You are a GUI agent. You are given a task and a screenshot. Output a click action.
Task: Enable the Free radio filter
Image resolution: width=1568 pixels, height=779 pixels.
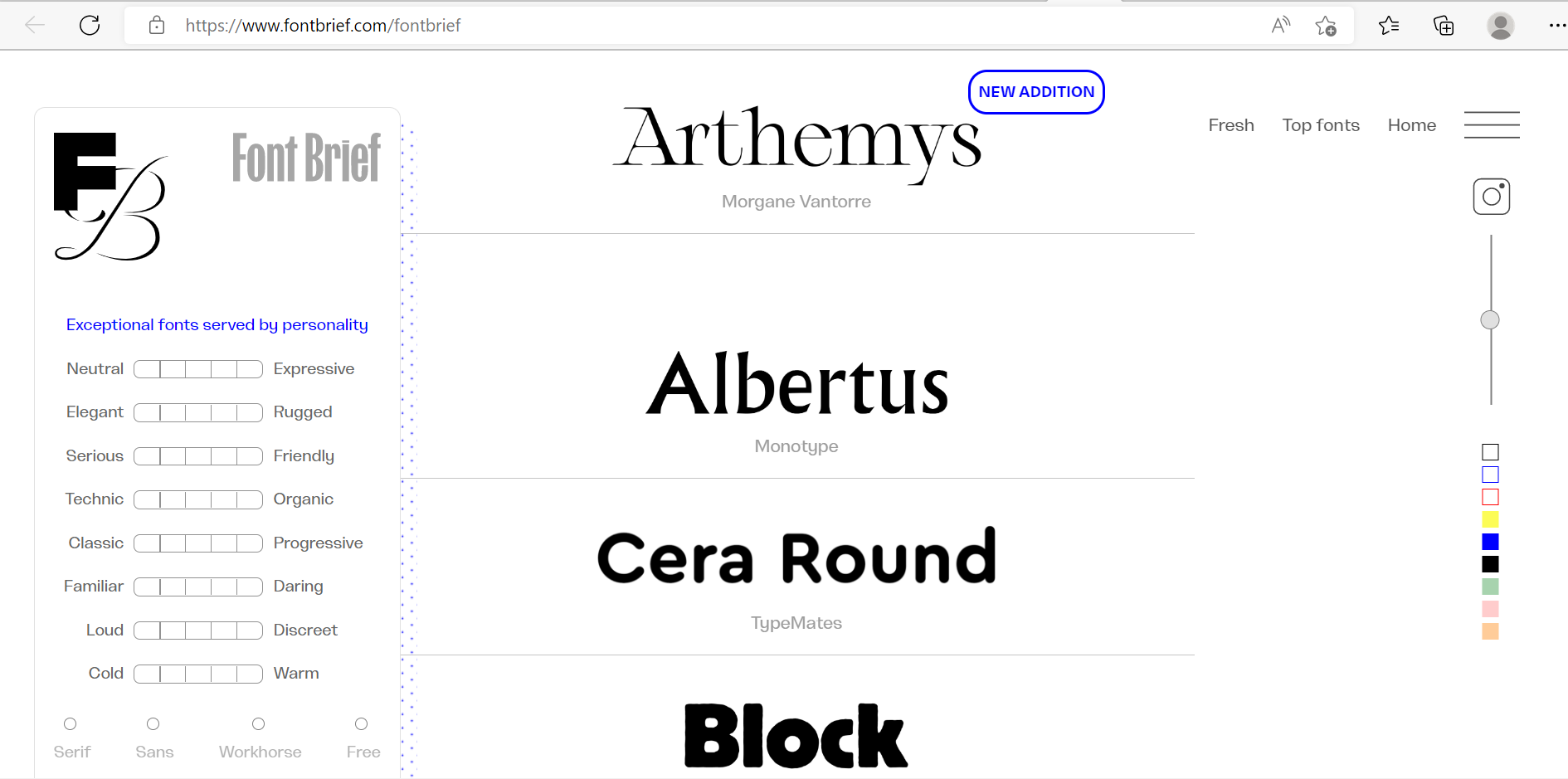click(361, 724)
